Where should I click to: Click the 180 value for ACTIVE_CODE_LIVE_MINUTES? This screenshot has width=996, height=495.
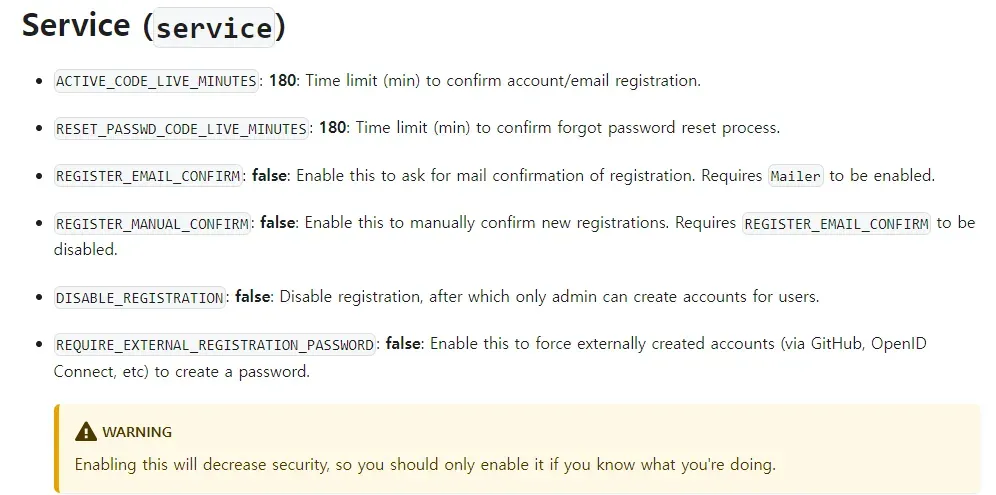coord(282,80)
